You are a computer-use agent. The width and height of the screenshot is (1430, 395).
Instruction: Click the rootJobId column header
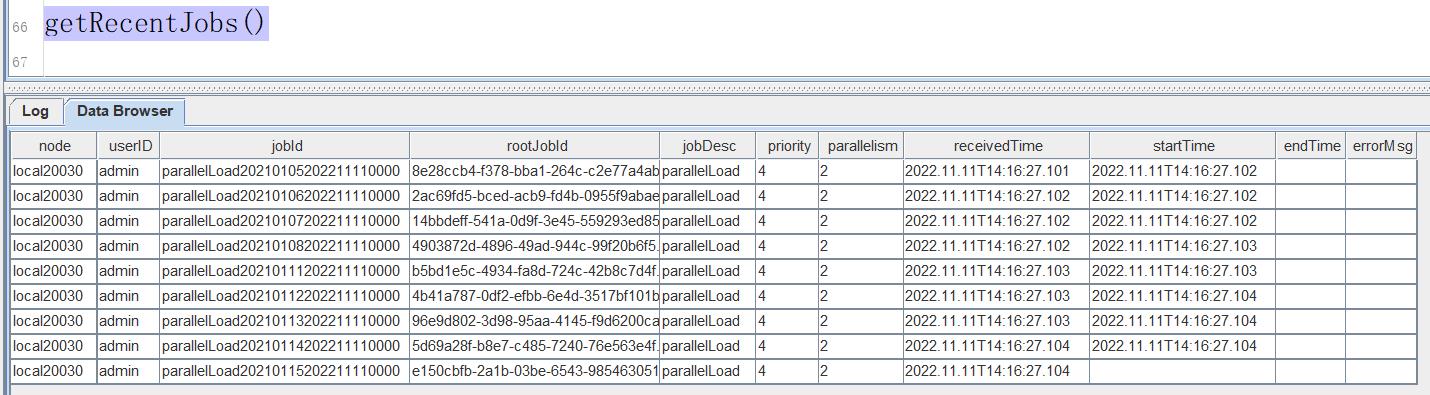[x=534, y=146]
